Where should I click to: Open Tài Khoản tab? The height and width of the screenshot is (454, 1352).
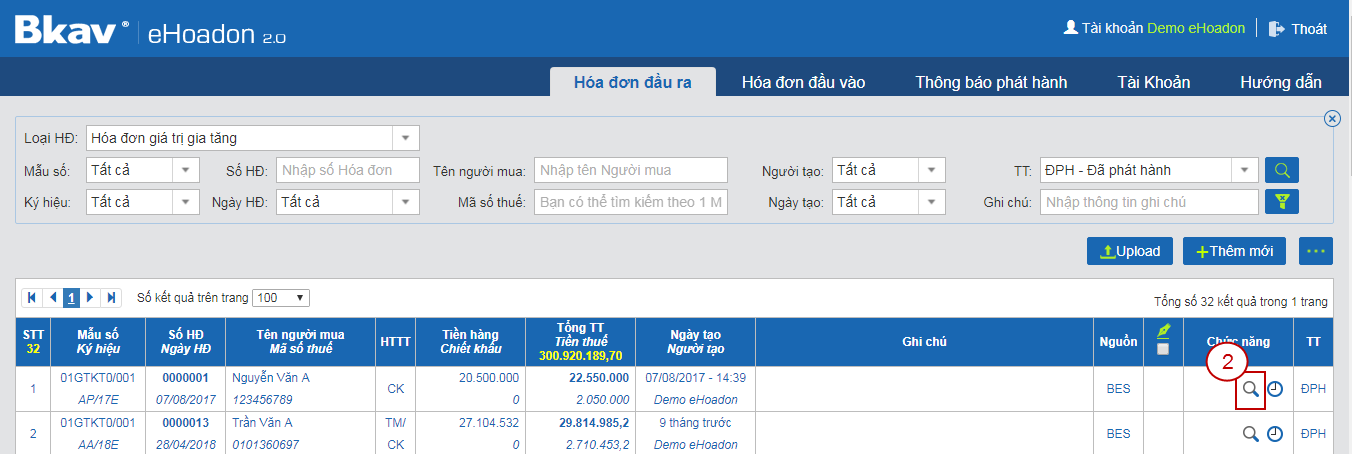point(1154,82)
